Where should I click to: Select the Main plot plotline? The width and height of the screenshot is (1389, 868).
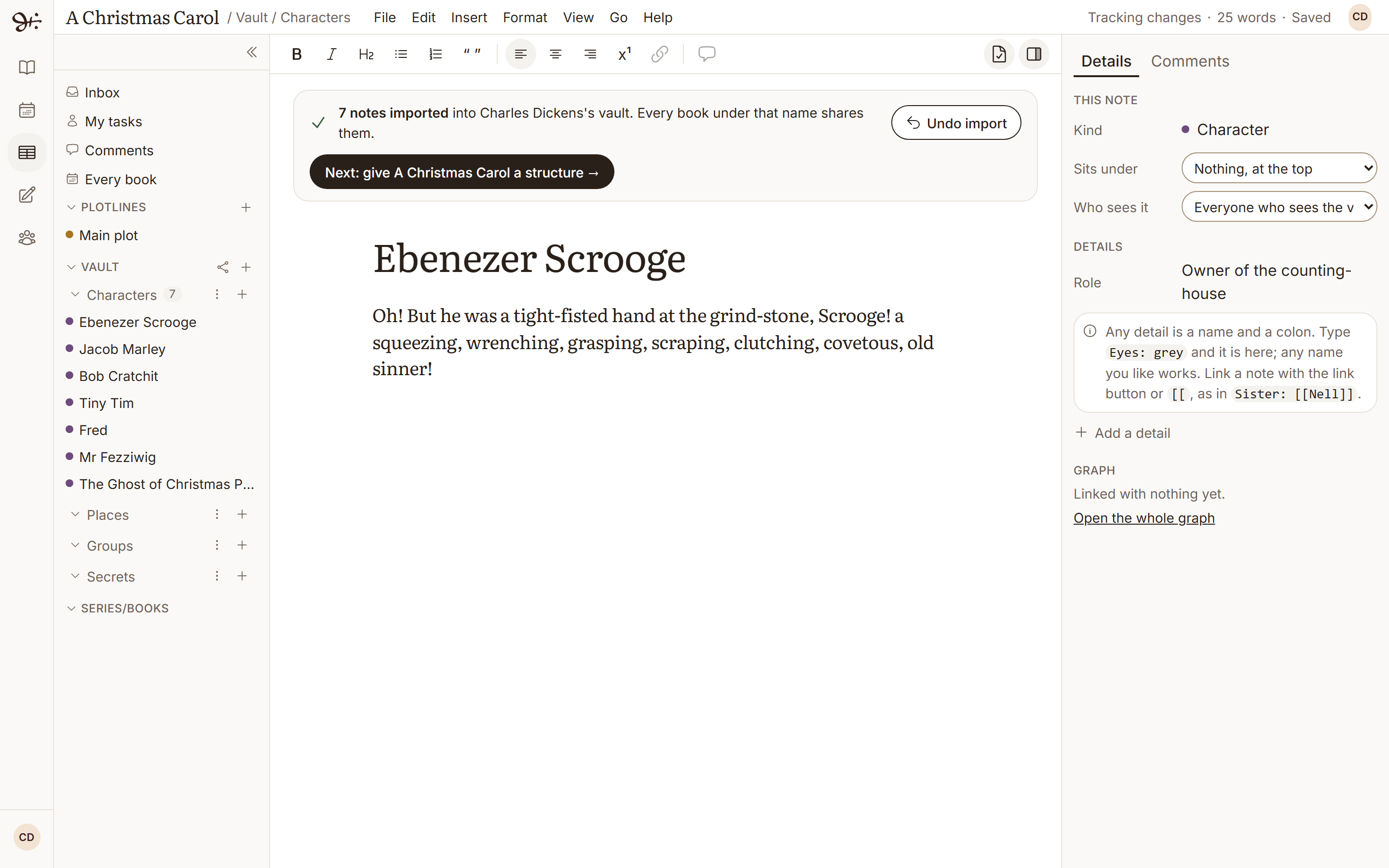pos(108,235)
